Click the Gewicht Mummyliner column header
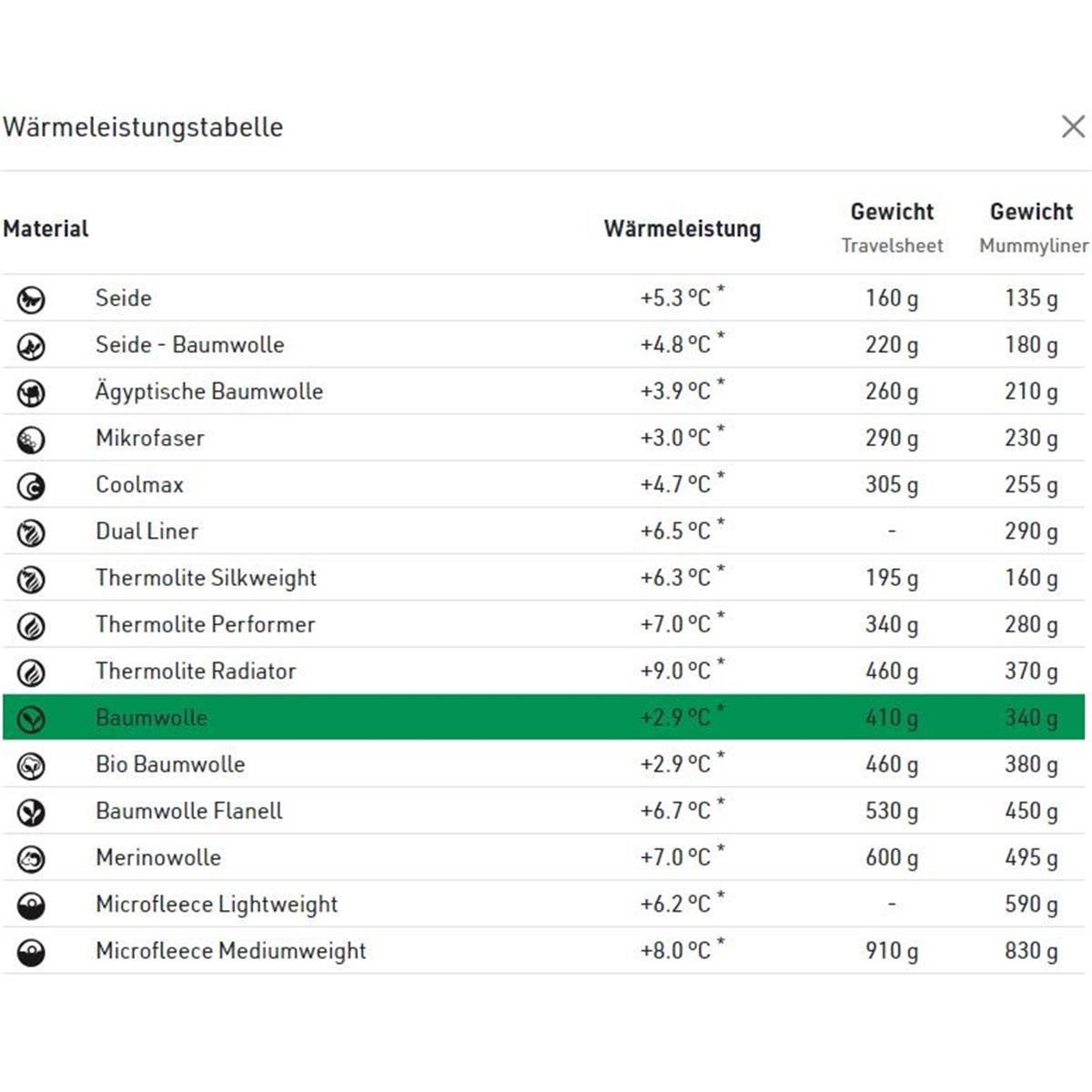 1033,228
